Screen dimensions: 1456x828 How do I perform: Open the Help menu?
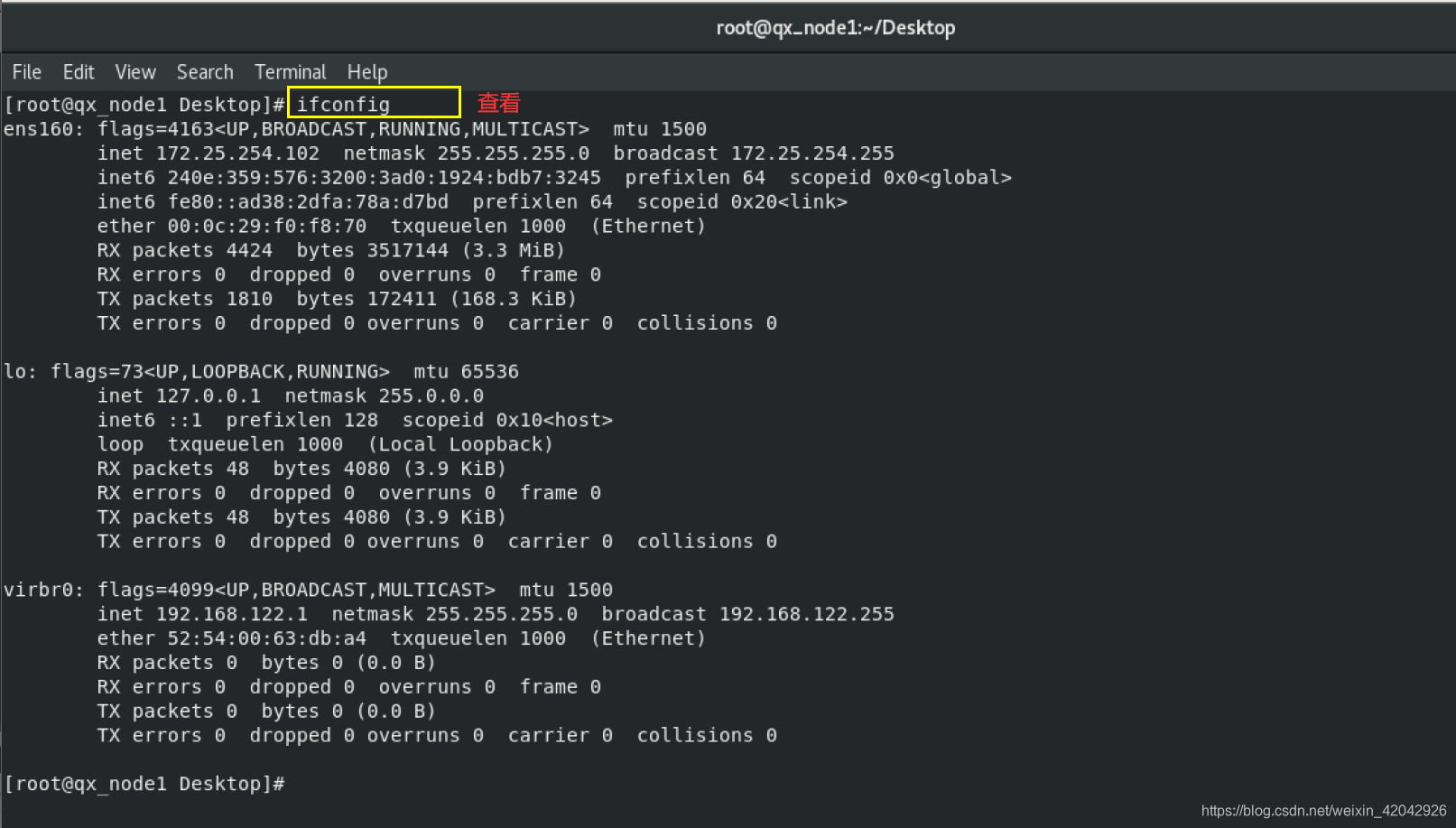(x=367, y=72)
